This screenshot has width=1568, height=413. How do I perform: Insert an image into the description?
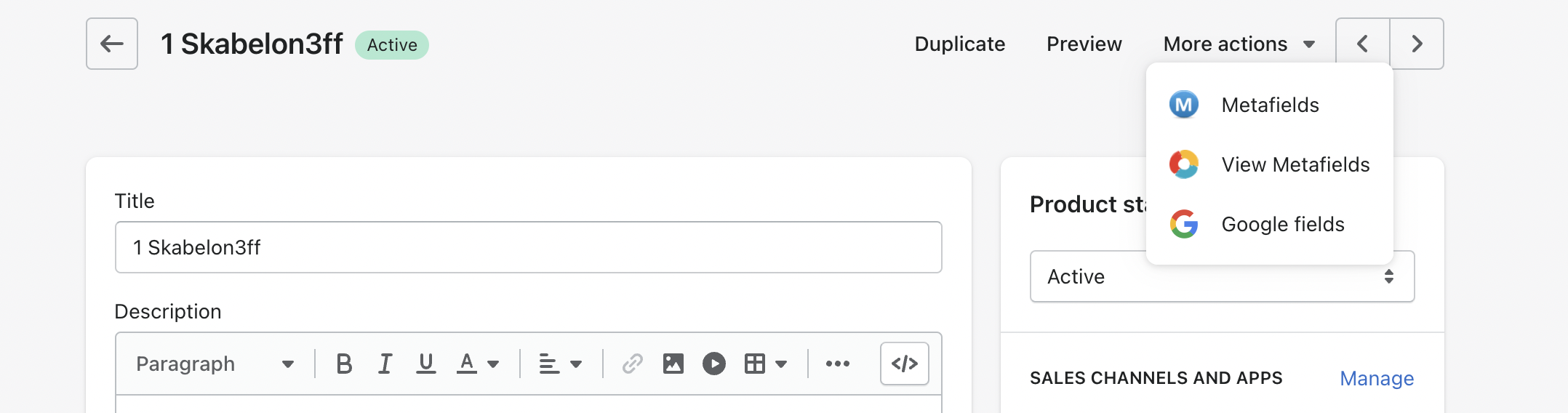pos(673,364)
